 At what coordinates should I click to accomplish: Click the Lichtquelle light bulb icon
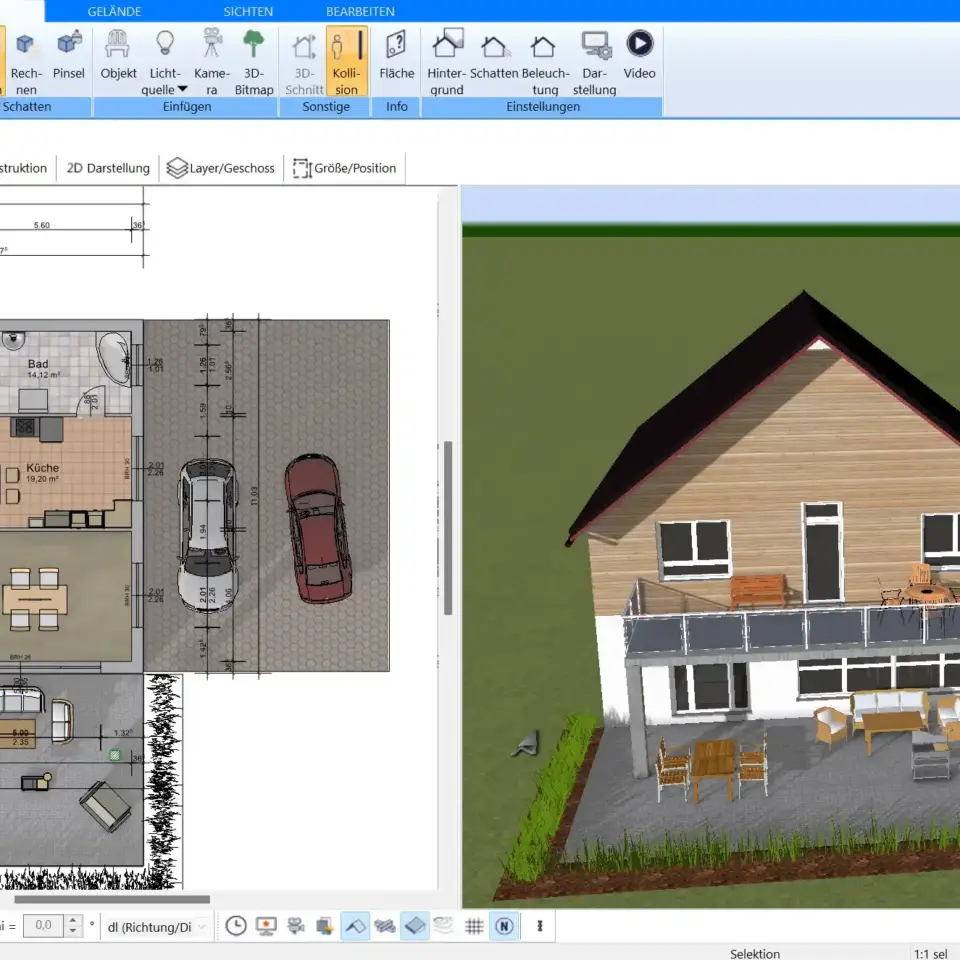point(165,44)
